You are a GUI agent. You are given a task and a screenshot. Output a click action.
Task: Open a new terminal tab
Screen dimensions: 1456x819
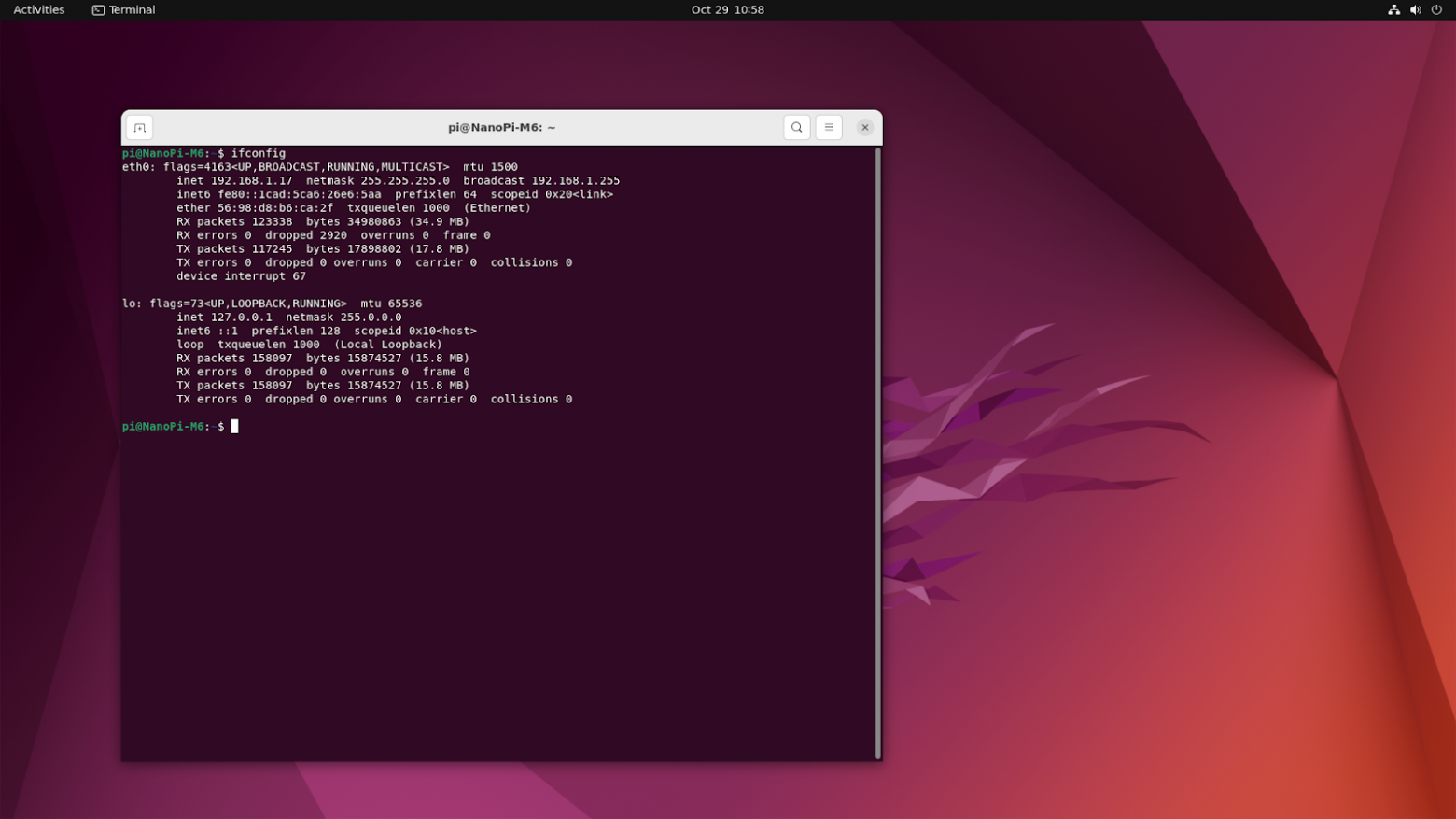[x=140, y=128]
